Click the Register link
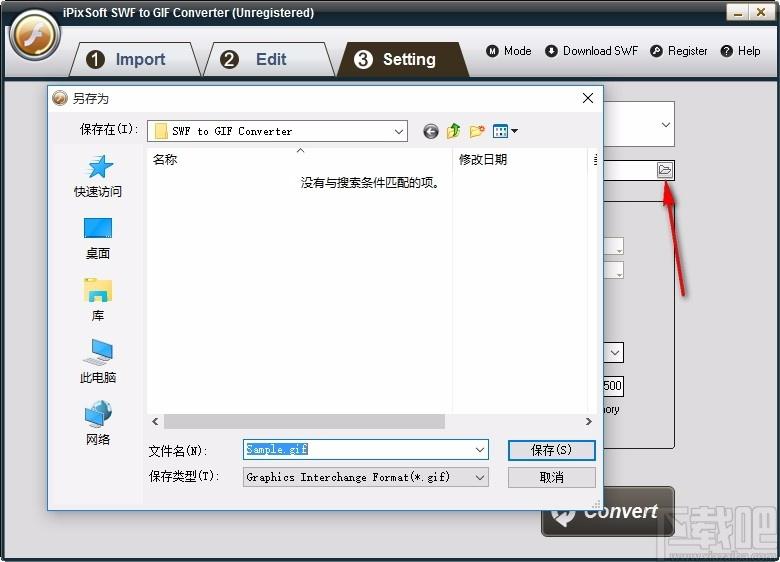This screenshot has height=562, width=780. [x=679, y=51]
